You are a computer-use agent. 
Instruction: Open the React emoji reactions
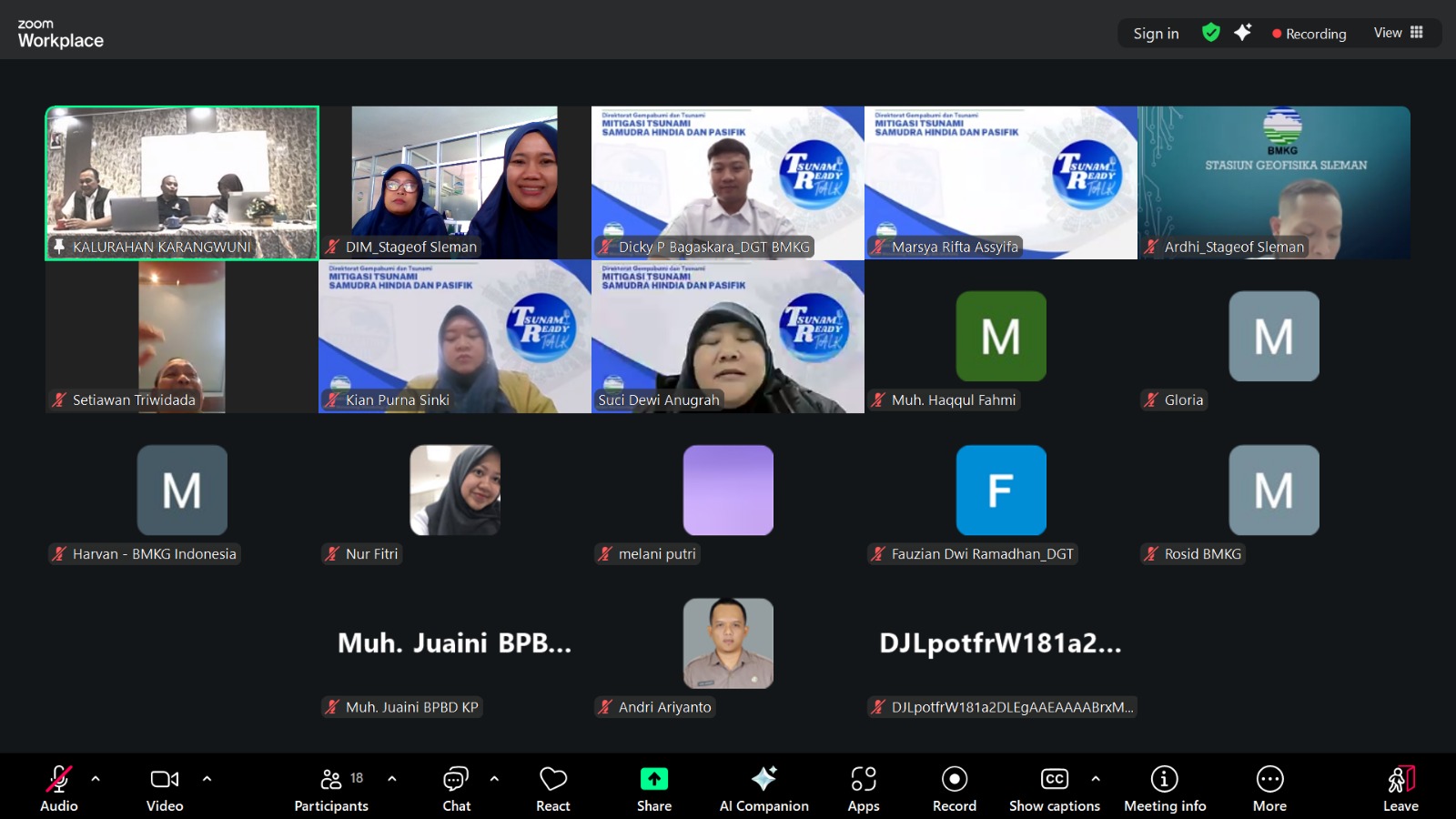552,788
